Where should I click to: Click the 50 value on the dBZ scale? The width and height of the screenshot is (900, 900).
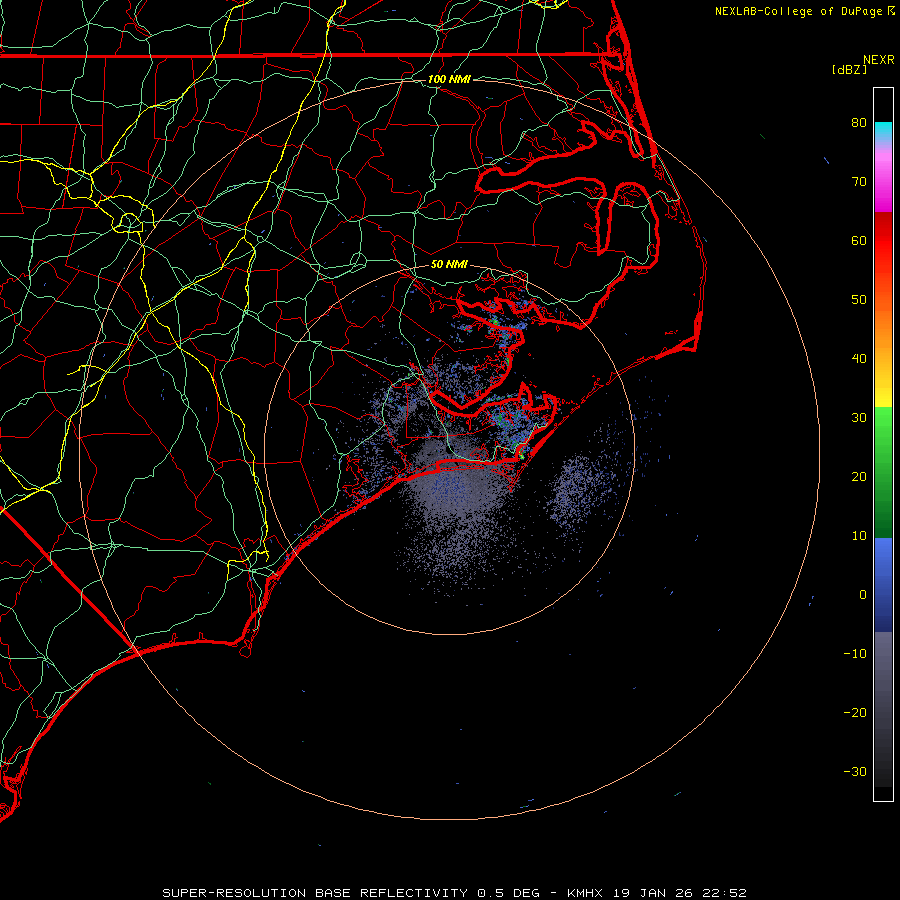[859, 300]
